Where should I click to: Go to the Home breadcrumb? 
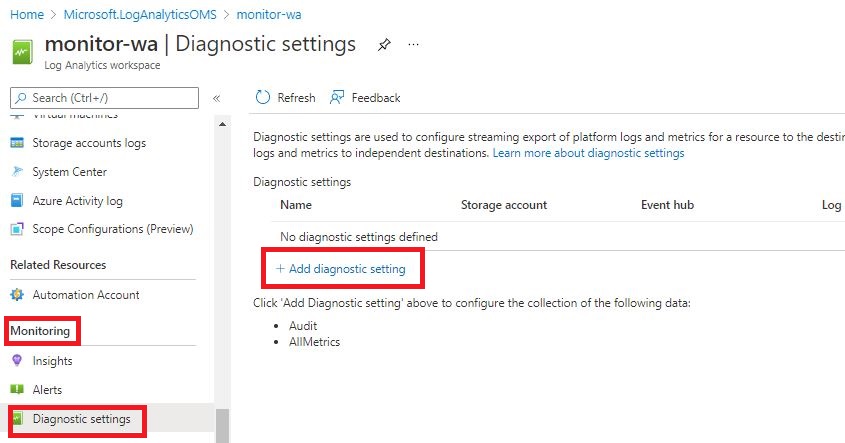coord(27,15)
